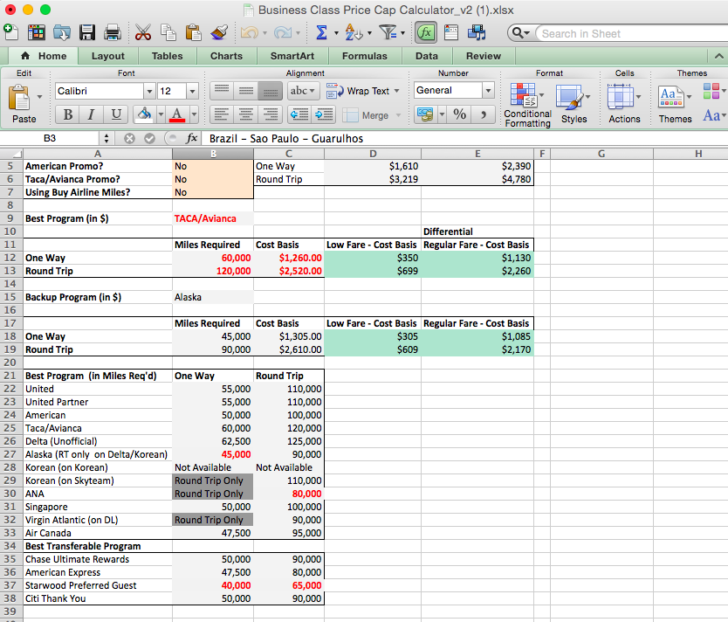Screen dimensions: 728x622
Task: Apply comma style
Action: (483, 114)
